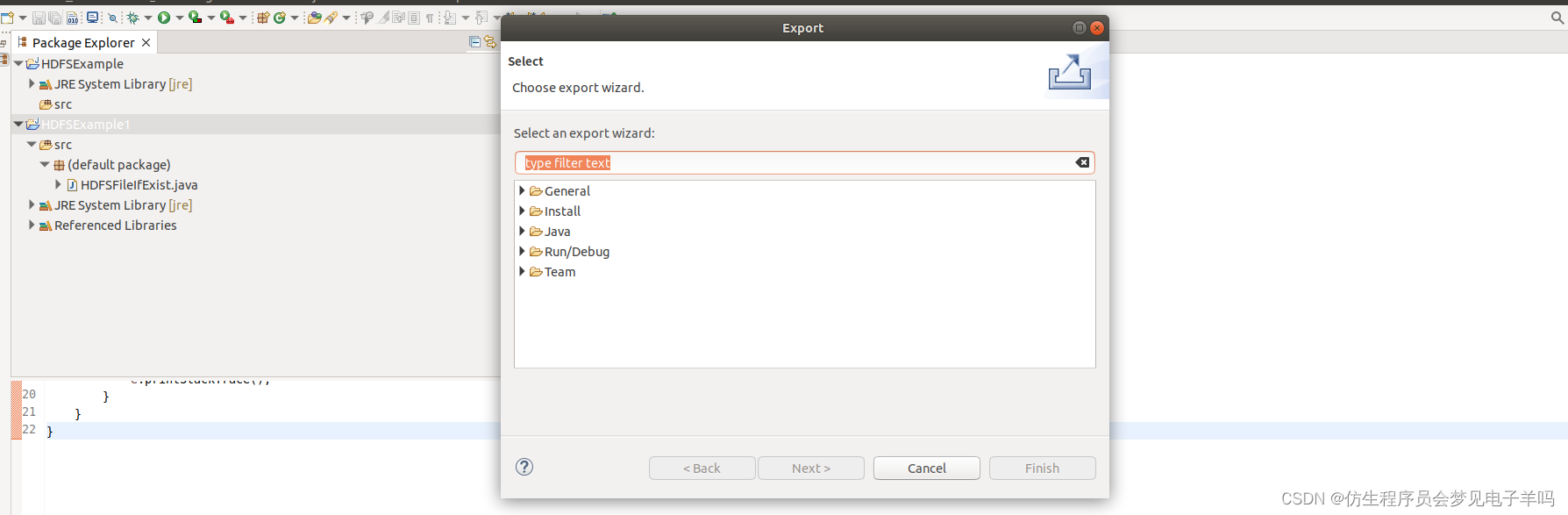Click Collapse All in Package Explorer

tap(474, 42)
